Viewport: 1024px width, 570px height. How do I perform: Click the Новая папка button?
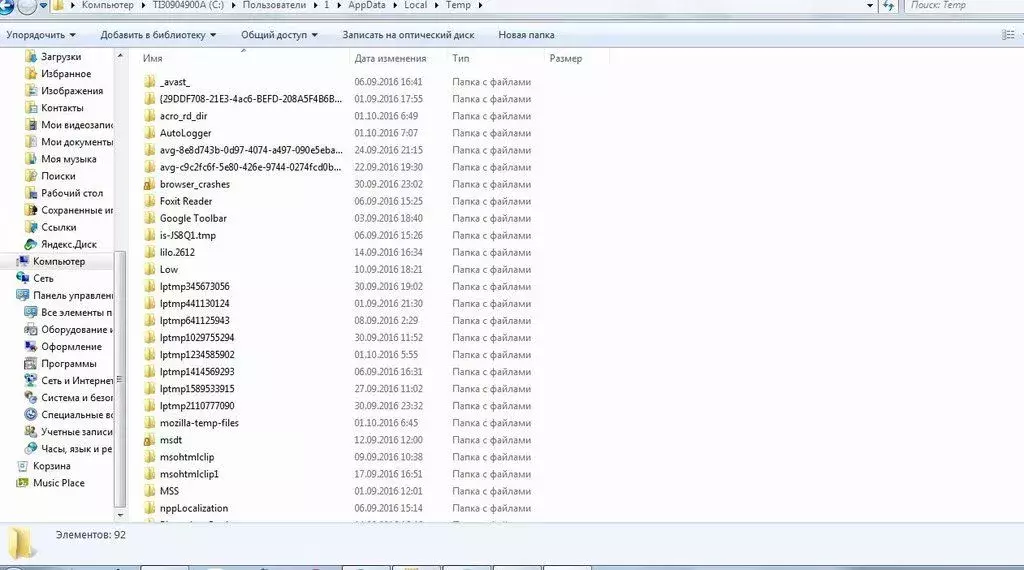[526, 35]
